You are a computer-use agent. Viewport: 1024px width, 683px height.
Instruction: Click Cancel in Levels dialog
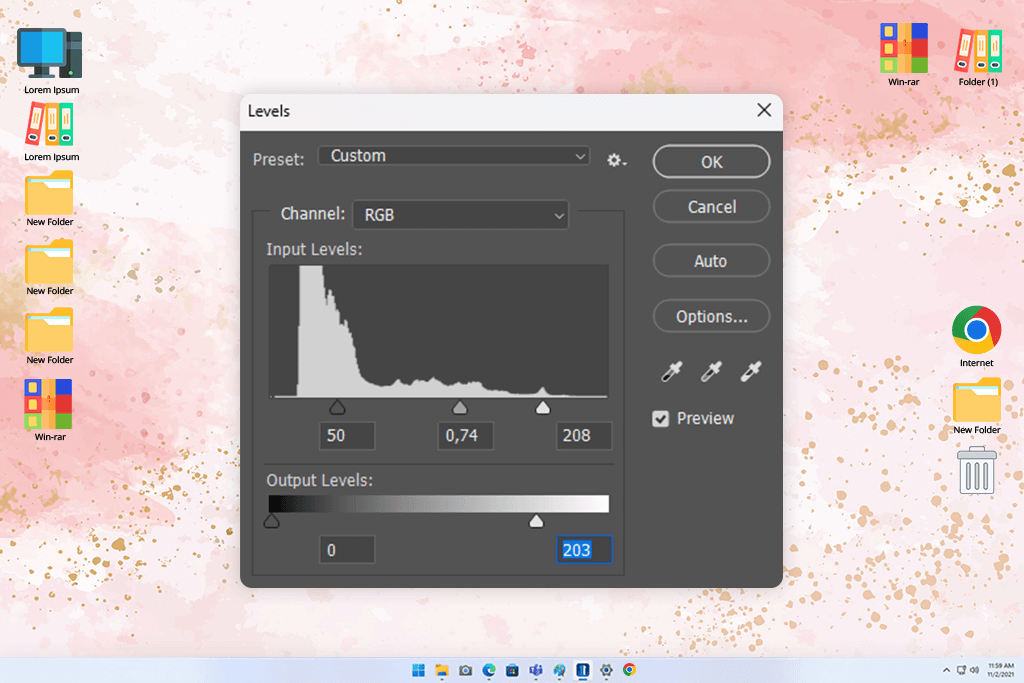tap(711, 207)
